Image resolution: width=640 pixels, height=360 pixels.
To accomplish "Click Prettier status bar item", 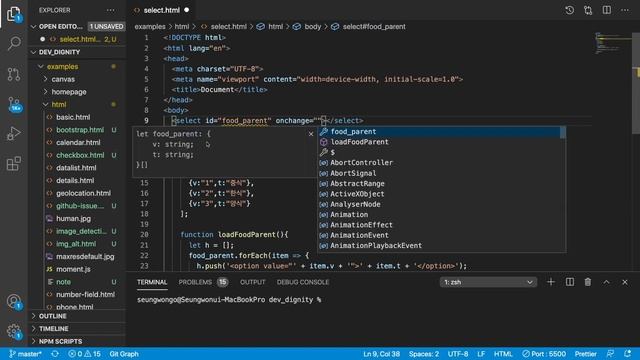I will click(586, 354).
